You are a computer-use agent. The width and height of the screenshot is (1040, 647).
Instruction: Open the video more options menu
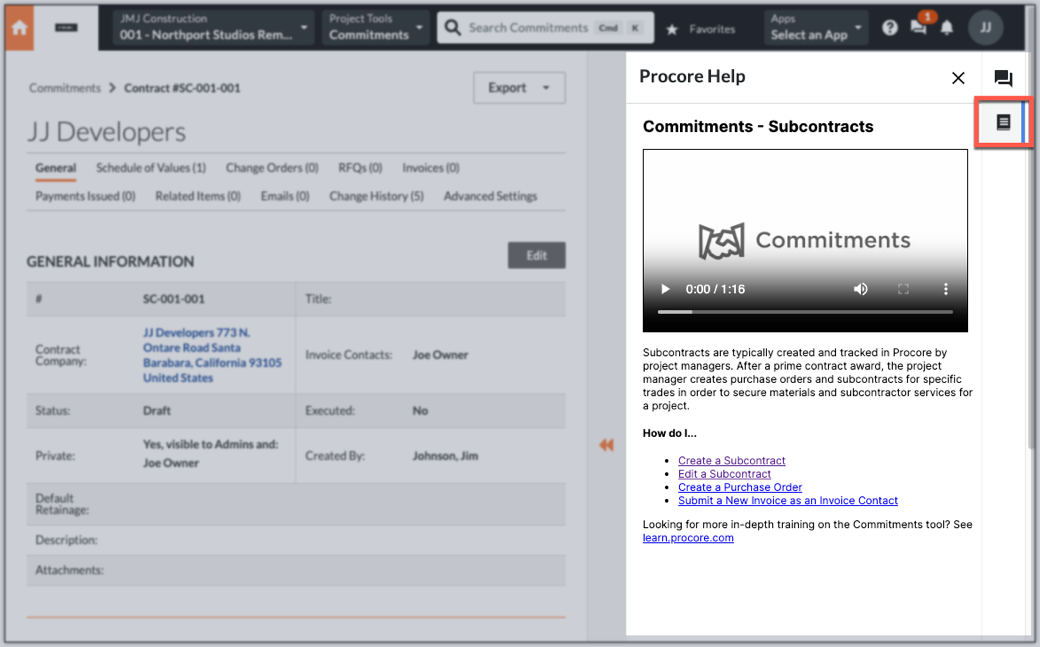coord(945,289)
